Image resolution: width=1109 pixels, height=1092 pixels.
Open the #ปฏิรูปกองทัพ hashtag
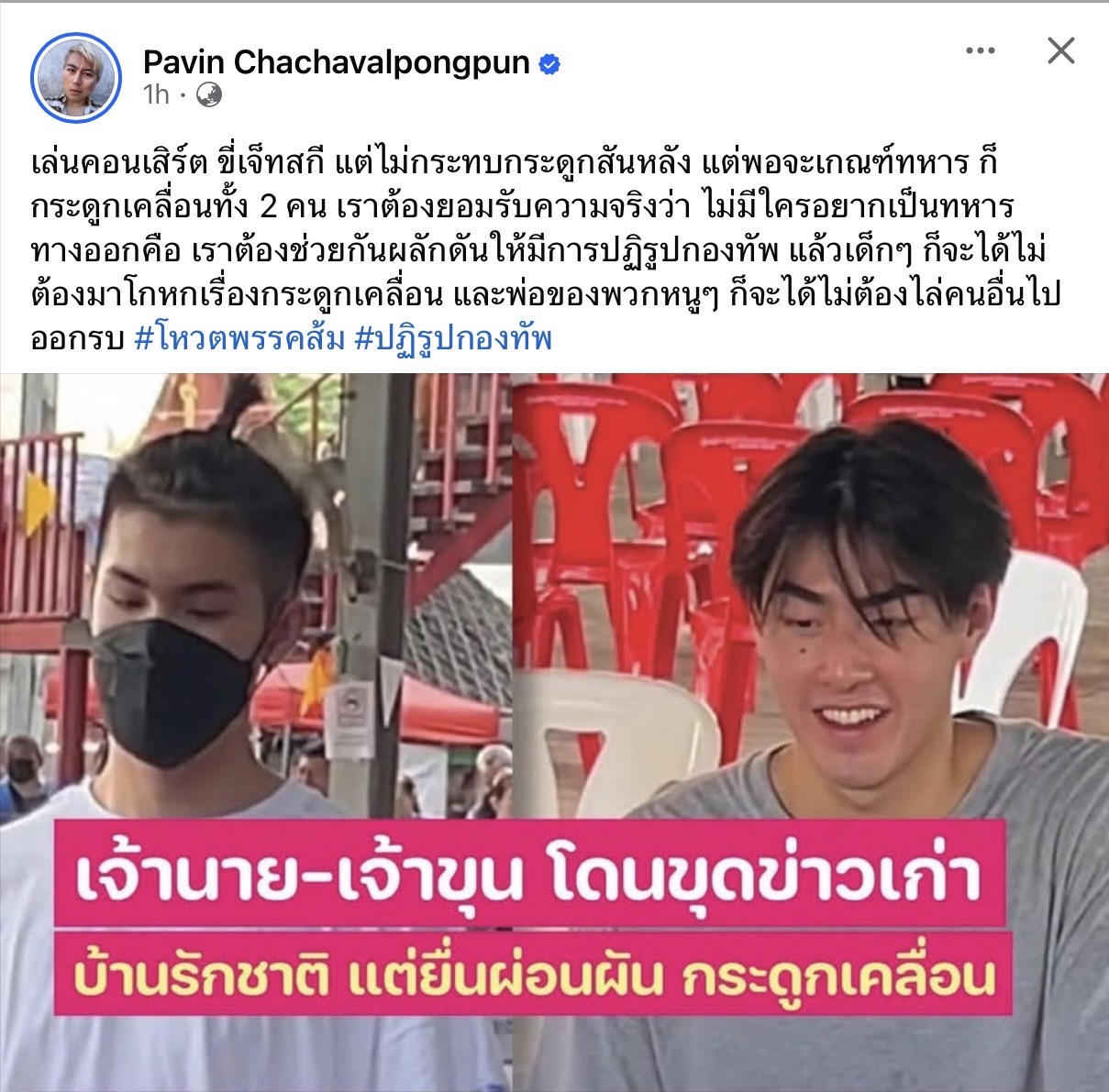pos(453,339)
